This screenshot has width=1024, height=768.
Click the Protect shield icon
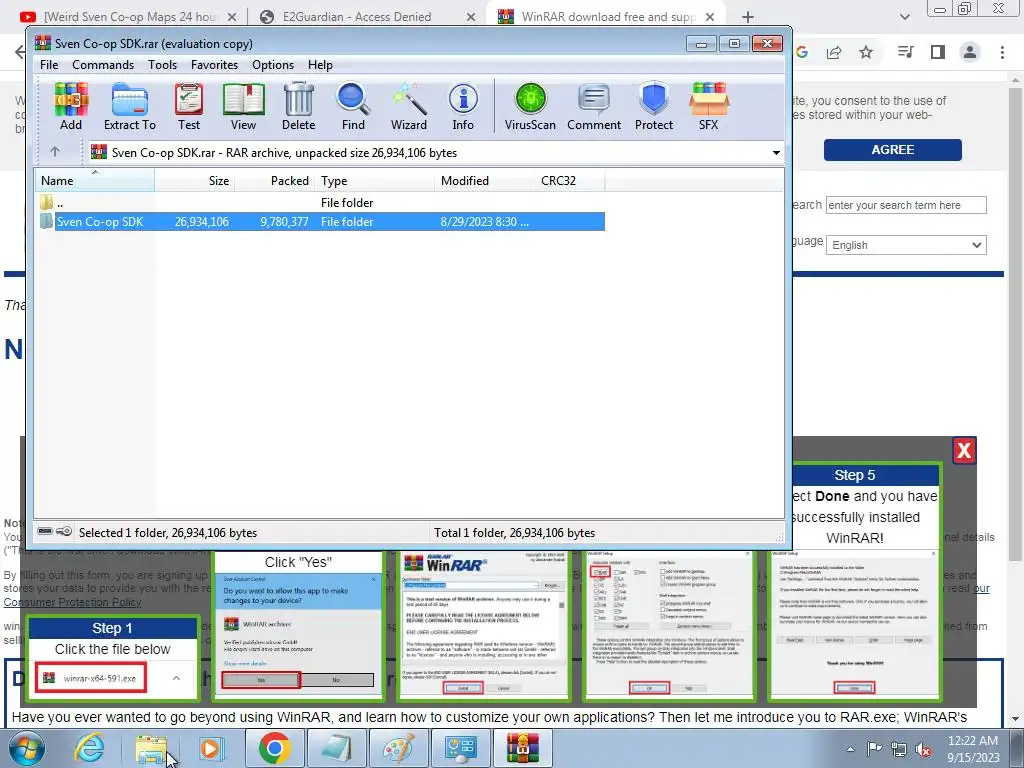coord(654,106)
